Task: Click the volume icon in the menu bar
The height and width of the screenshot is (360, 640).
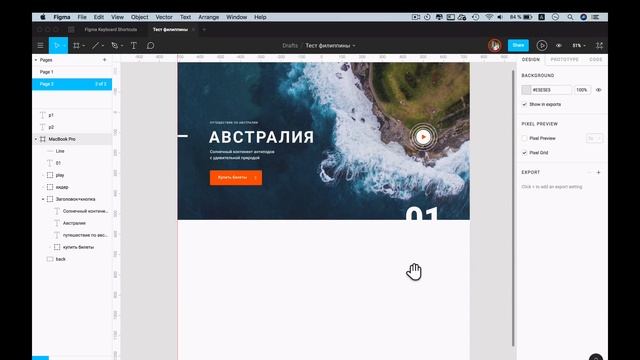Action: click(x=500, y=17)
